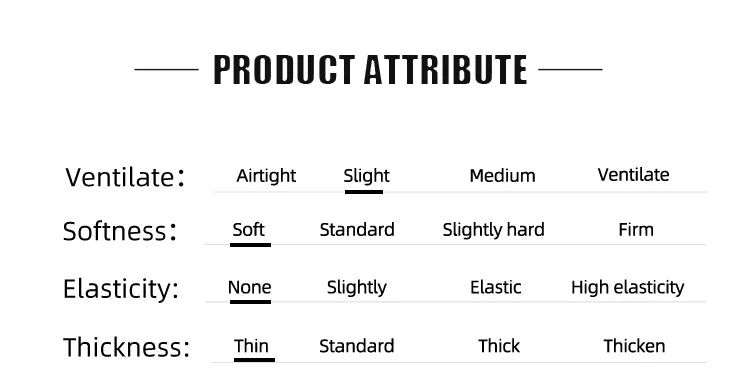The width and height of the screenshot is (750, 392).
Task: Select the Airtight ventilation option
Action: (x=266, y=176)
